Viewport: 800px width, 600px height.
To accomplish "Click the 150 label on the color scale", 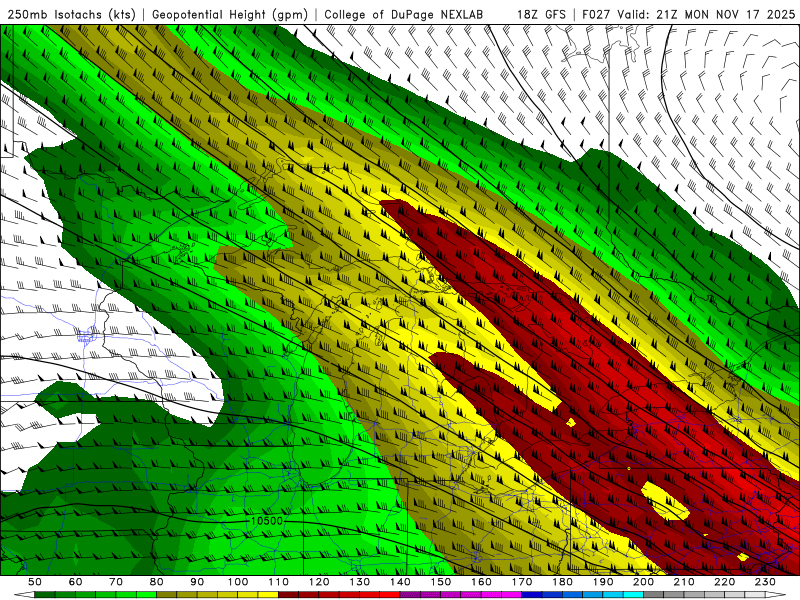I will click(441, 582).
